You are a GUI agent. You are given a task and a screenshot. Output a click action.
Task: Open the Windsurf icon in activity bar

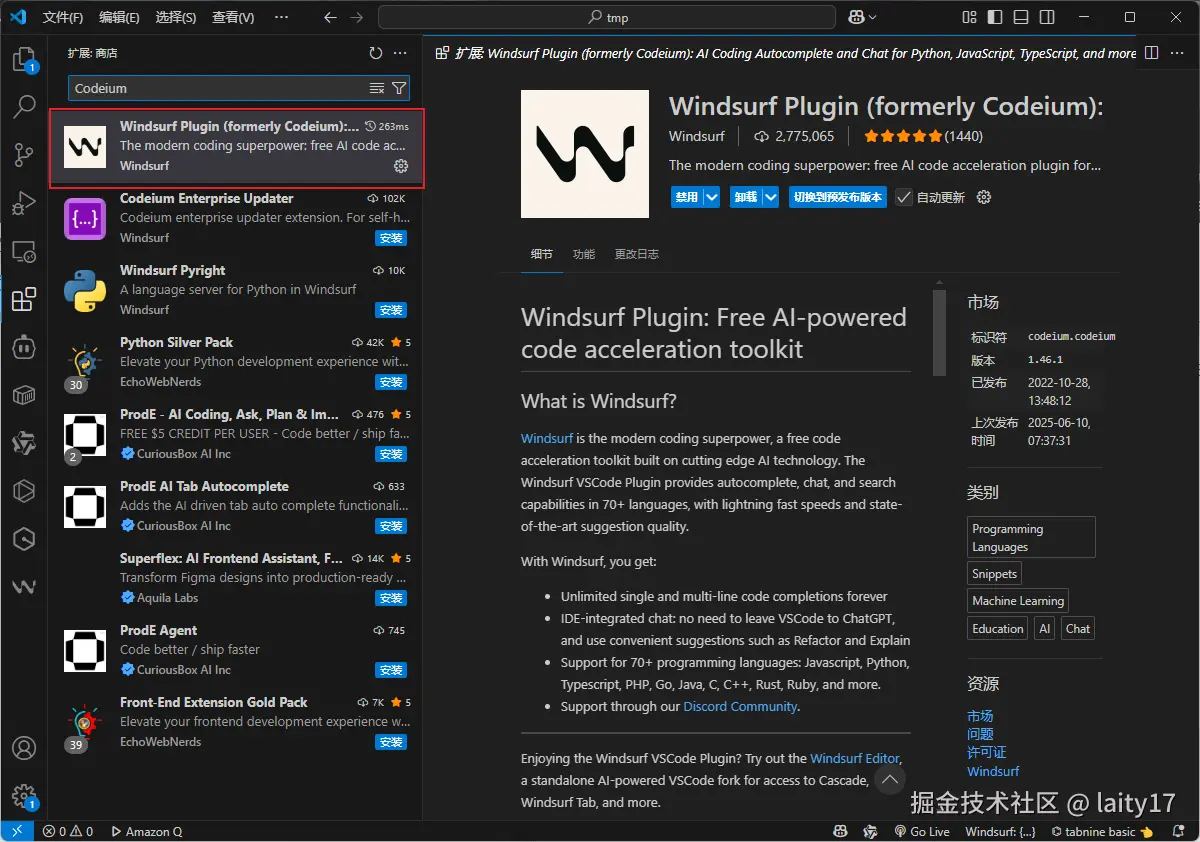[x=24, y=587]
